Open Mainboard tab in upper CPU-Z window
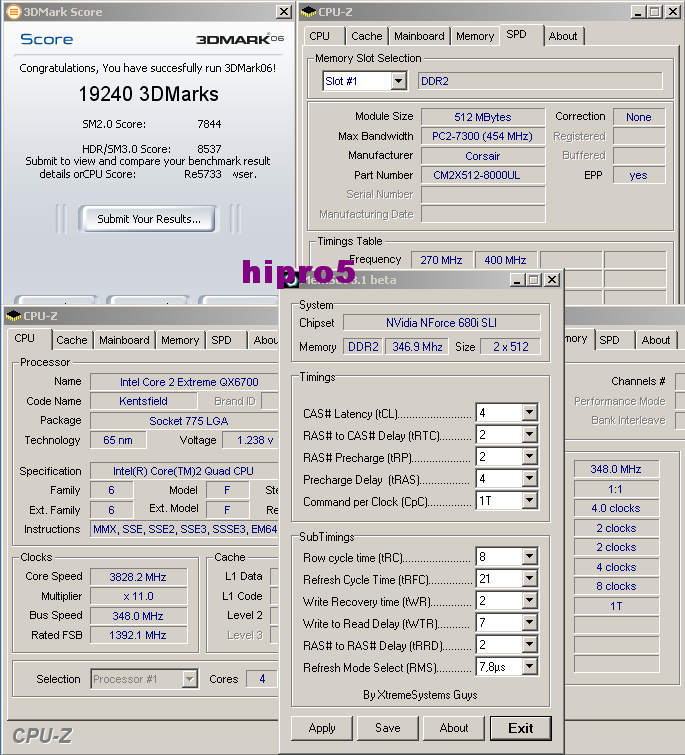The width and height of the screenshot is (685, 755). click(419, 36)
